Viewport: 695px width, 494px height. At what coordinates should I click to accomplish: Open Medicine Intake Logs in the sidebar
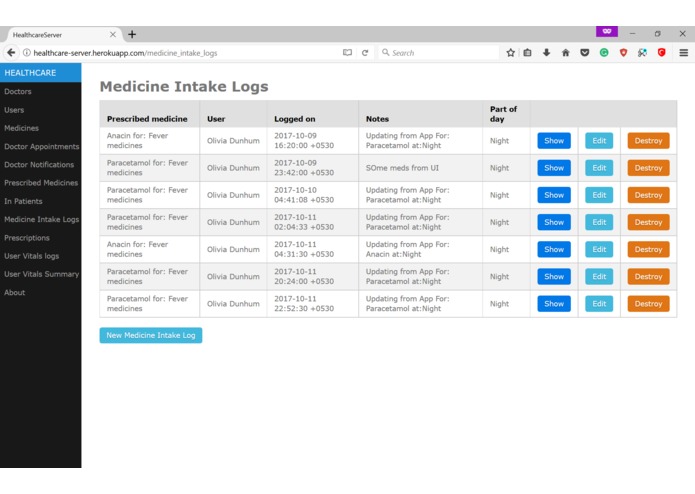pyautogui.click(x=41, y=219)
